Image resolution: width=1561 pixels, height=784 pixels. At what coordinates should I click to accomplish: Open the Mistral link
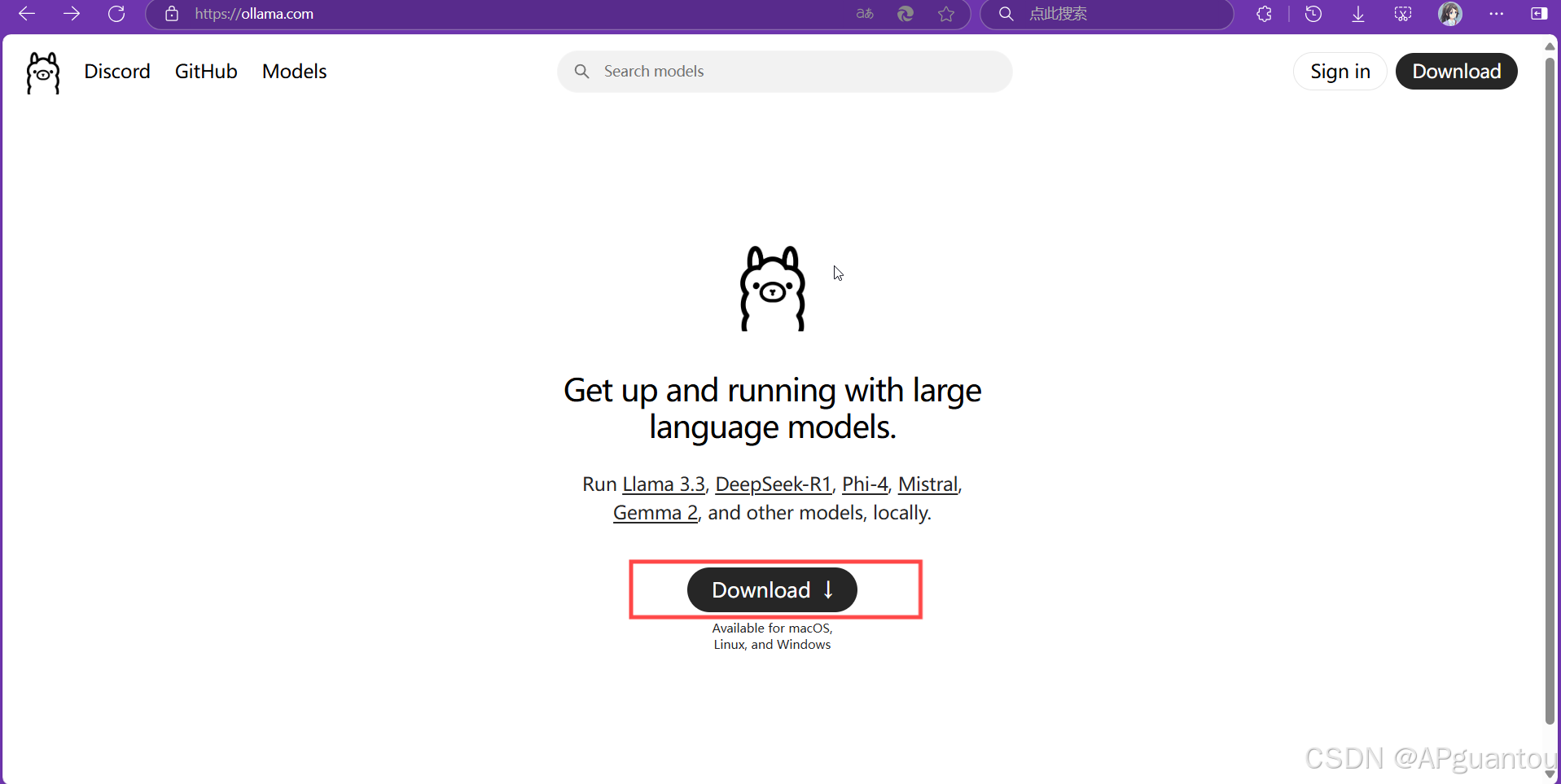927,484
